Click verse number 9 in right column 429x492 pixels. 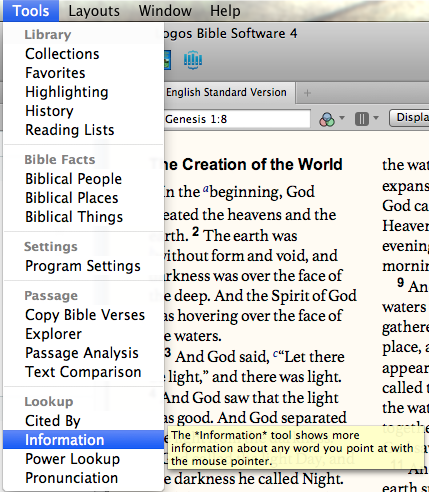[x=401, y=283]
